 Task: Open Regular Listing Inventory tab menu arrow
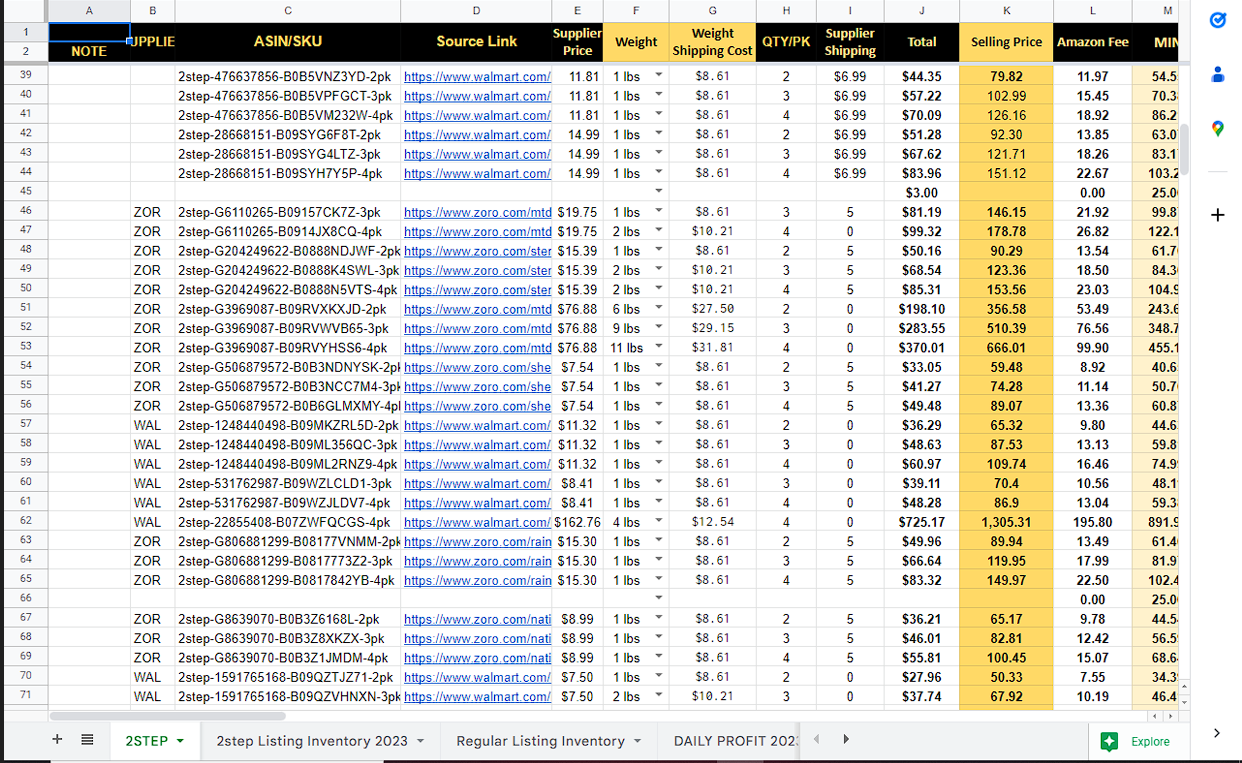[637, 741]
